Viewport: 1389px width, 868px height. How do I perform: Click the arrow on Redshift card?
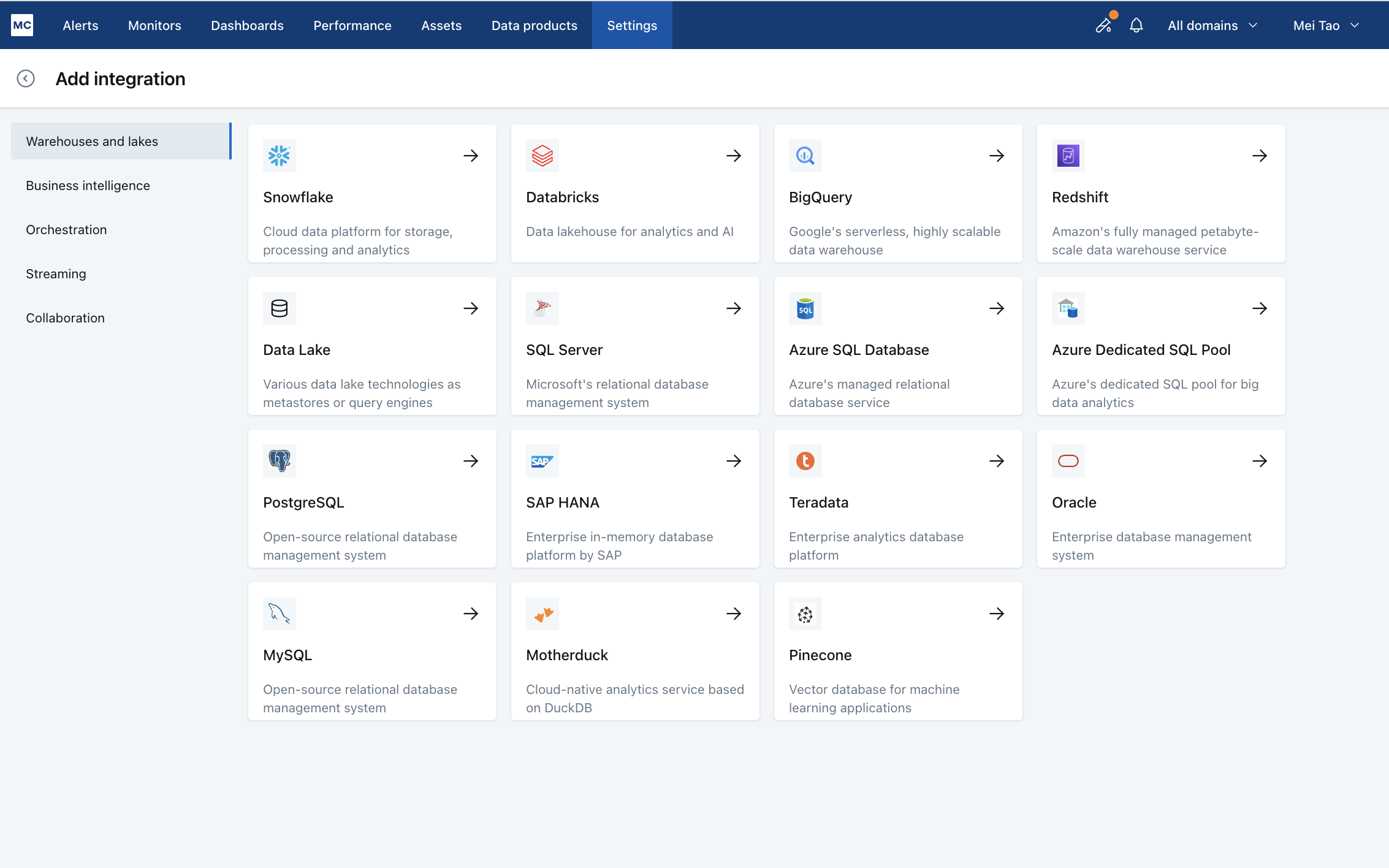click(1260, 156)
